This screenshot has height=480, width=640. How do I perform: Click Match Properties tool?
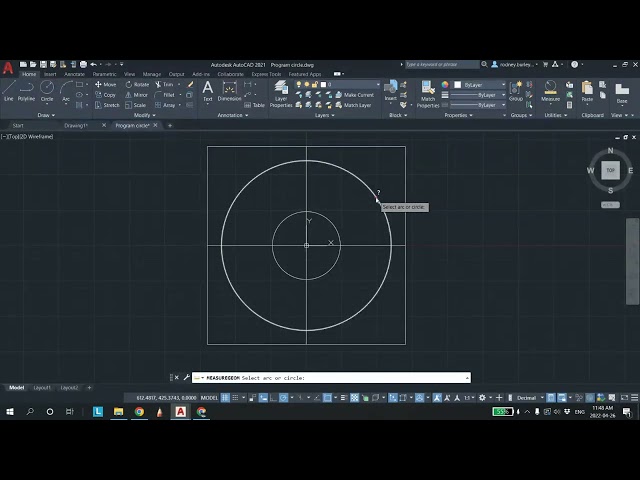[x=428, y=94]
